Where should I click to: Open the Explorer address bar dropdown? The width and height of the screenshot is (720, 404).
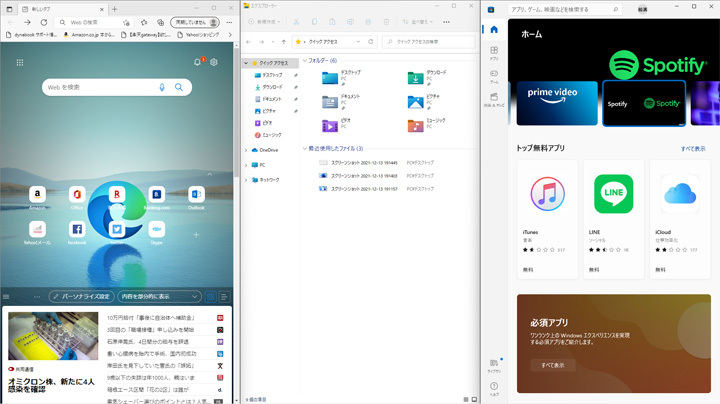pos(358,42)
